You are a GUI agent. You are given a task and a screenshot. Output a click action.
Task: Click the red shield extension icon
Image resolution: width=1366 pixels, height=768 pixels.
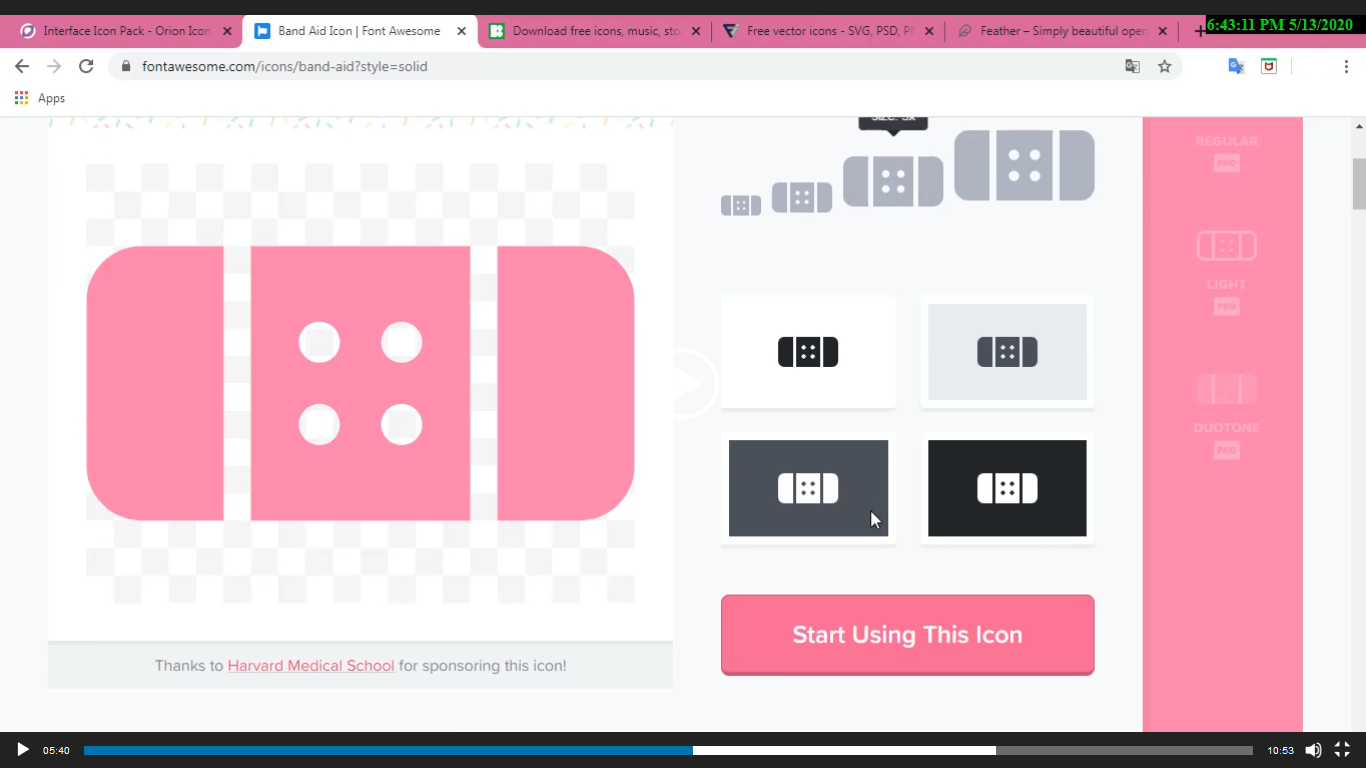pos(1268,66)
